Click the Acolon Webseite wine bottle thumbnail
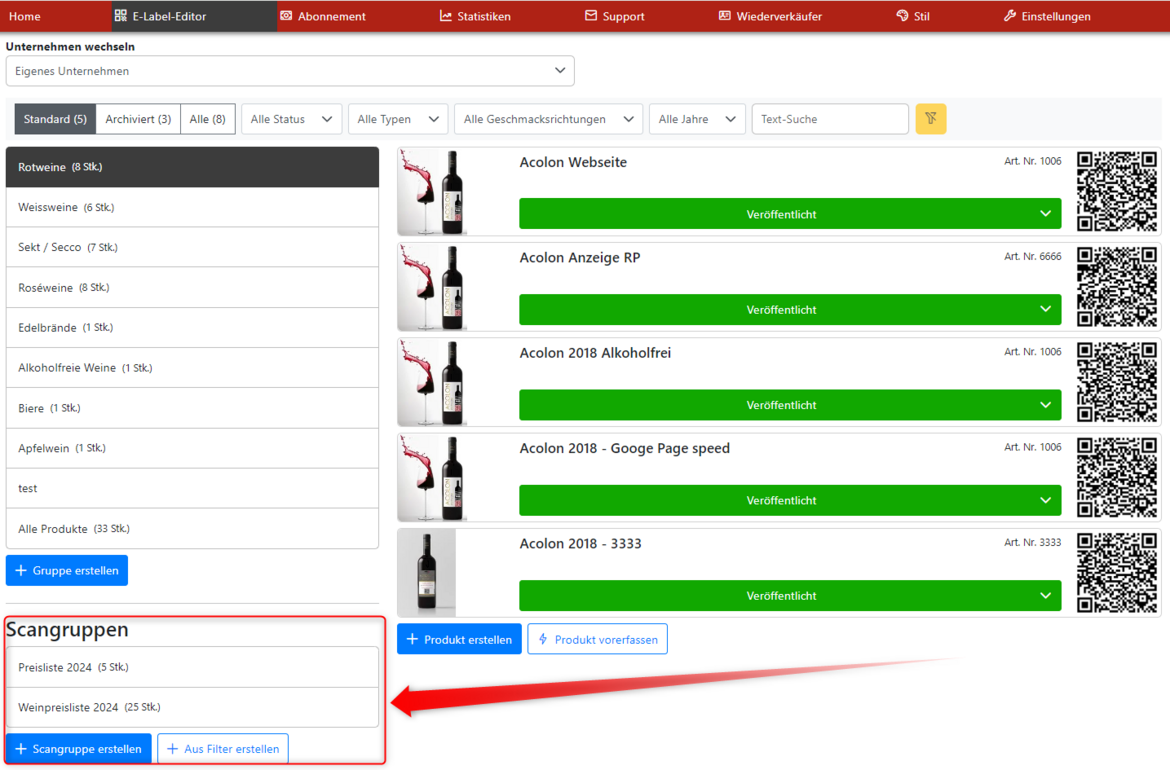 [432, 192]
